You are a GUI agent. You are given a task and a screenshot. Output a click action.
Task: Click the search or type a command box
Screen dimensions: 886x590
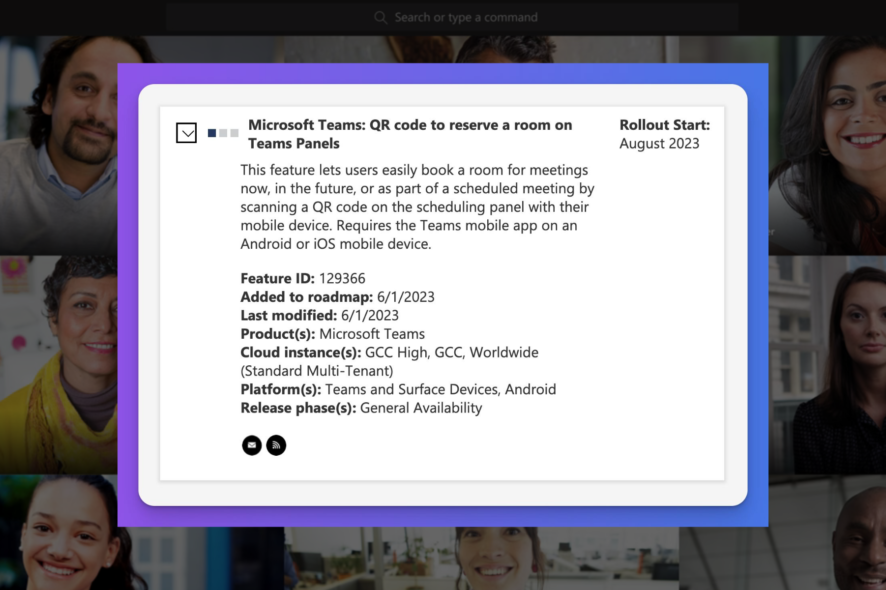point(452,18)
